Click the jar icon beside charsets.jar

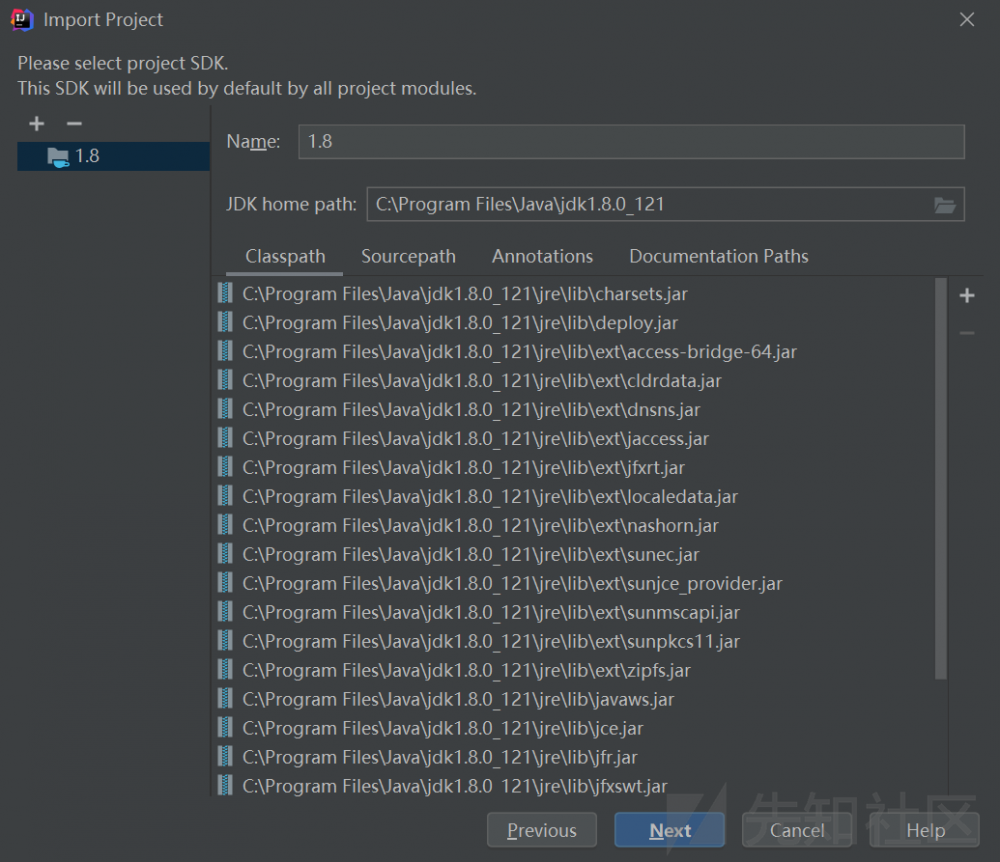click(225, 293)
